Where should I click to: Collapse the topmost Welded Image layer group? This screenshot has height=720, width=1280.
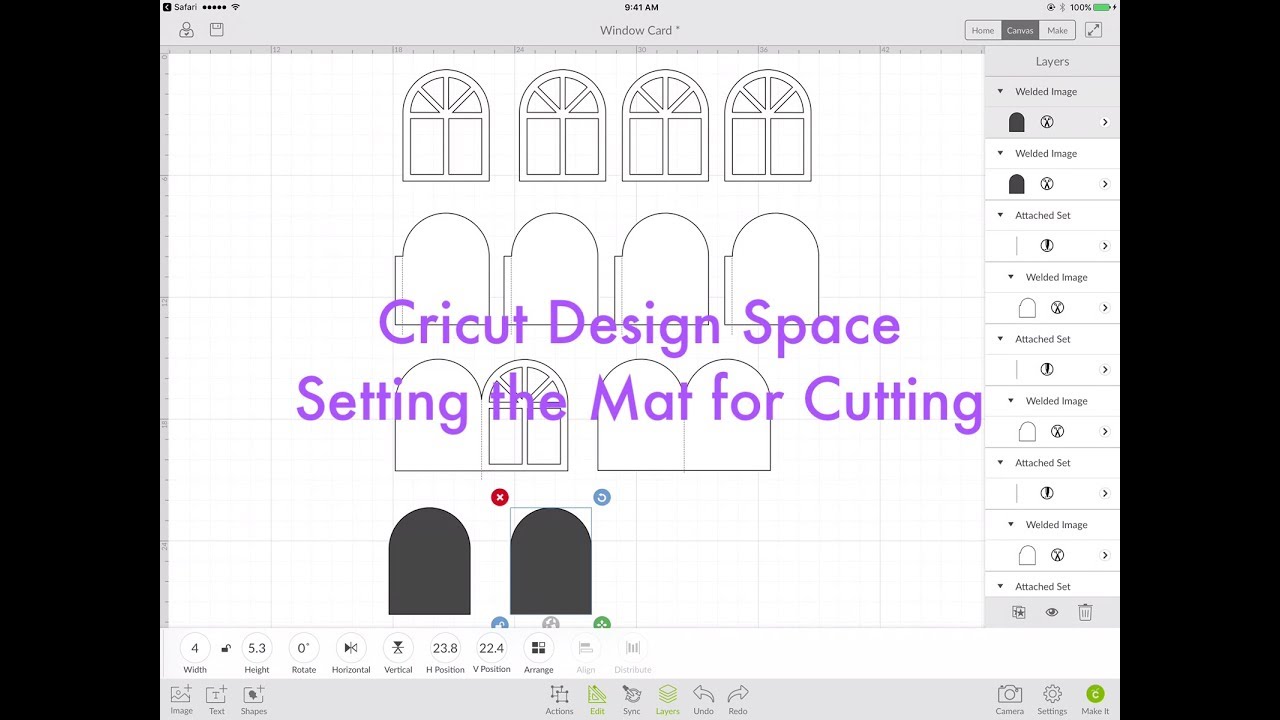[x=1000, y=91]
